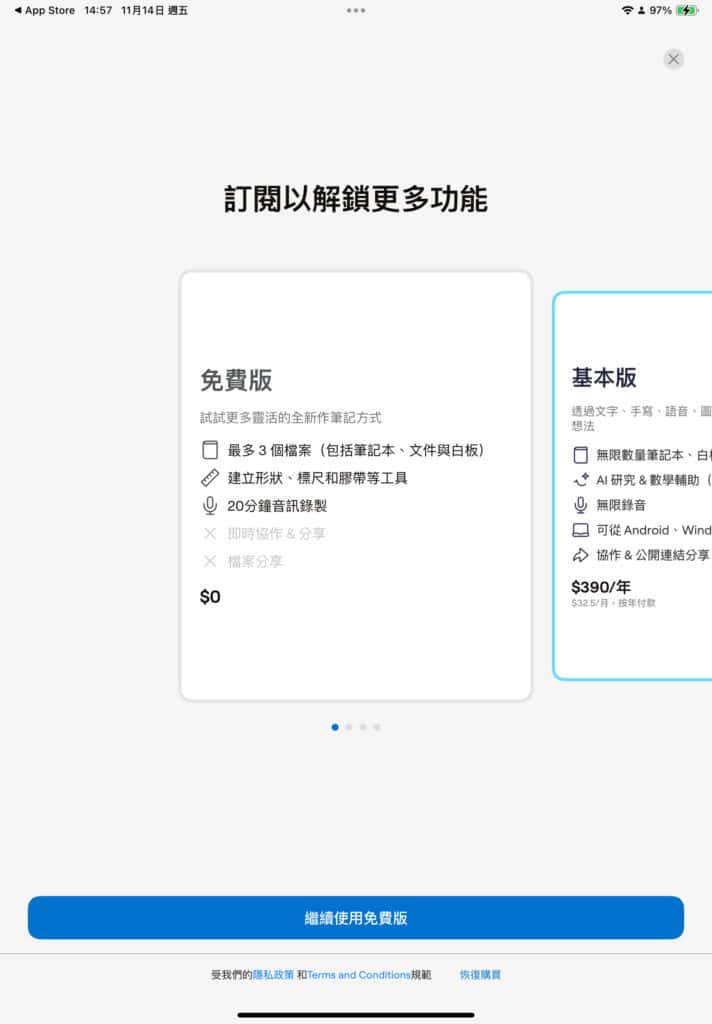This screenshot has height=1024, width=712.
Task: Tap 繼續使用免費版 button
Action: click(356, 918)
